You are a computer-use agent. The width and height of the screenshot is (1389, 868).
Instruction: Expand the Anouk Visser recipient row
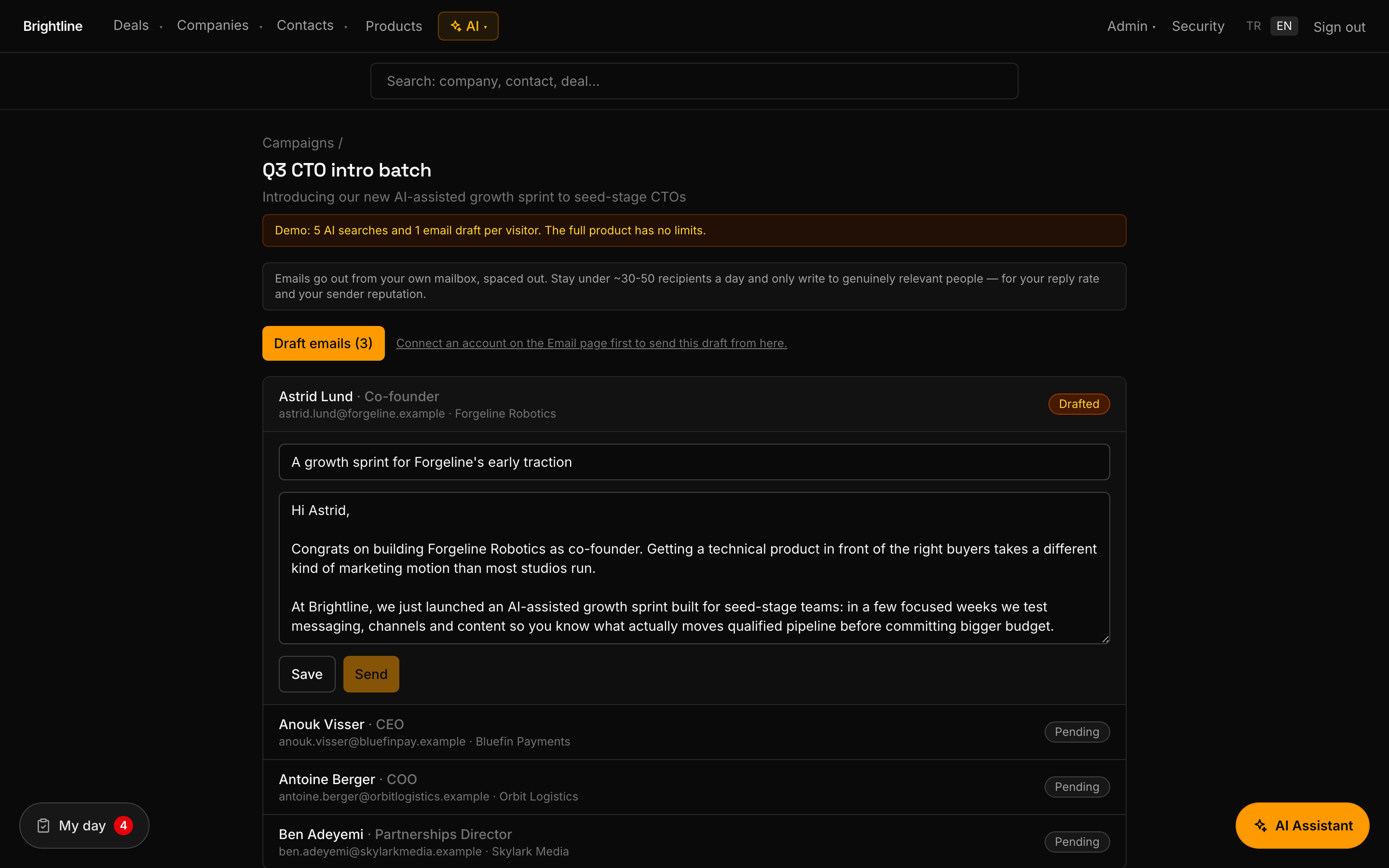694,732
